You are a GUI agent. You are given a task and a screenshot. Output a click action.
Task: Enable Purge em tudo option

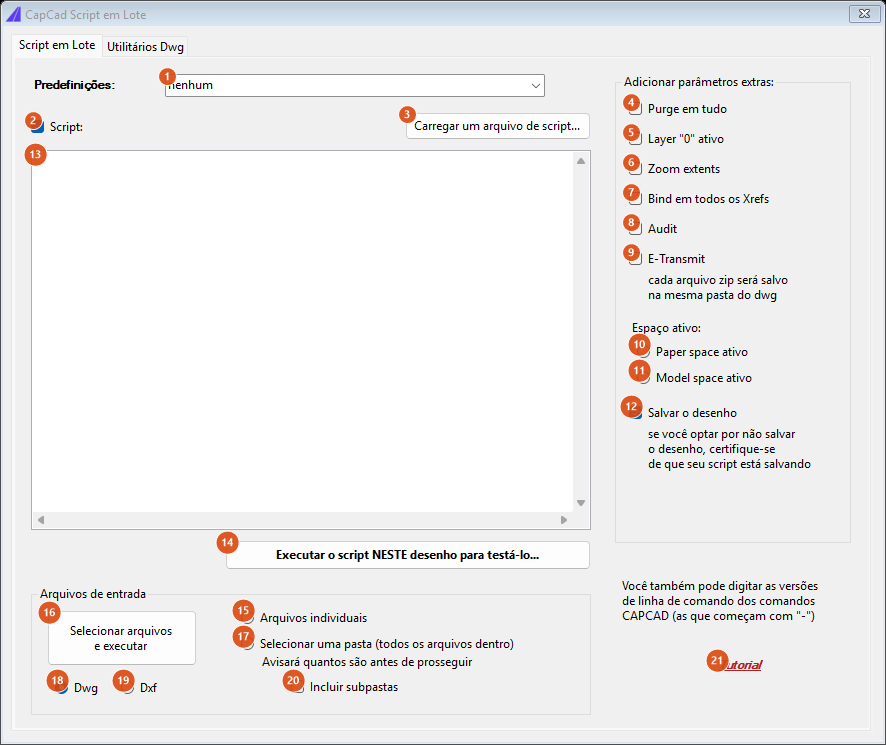pos(636,109)
